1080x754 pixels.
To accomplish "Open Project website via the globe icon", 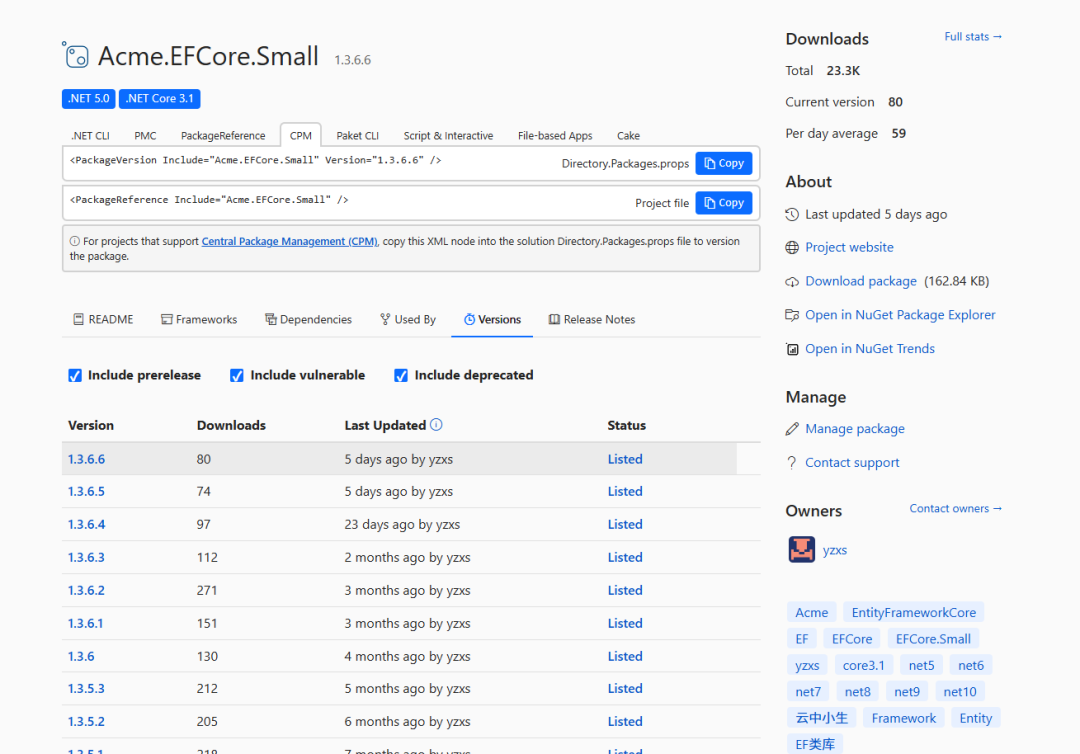I will (789, 247).
